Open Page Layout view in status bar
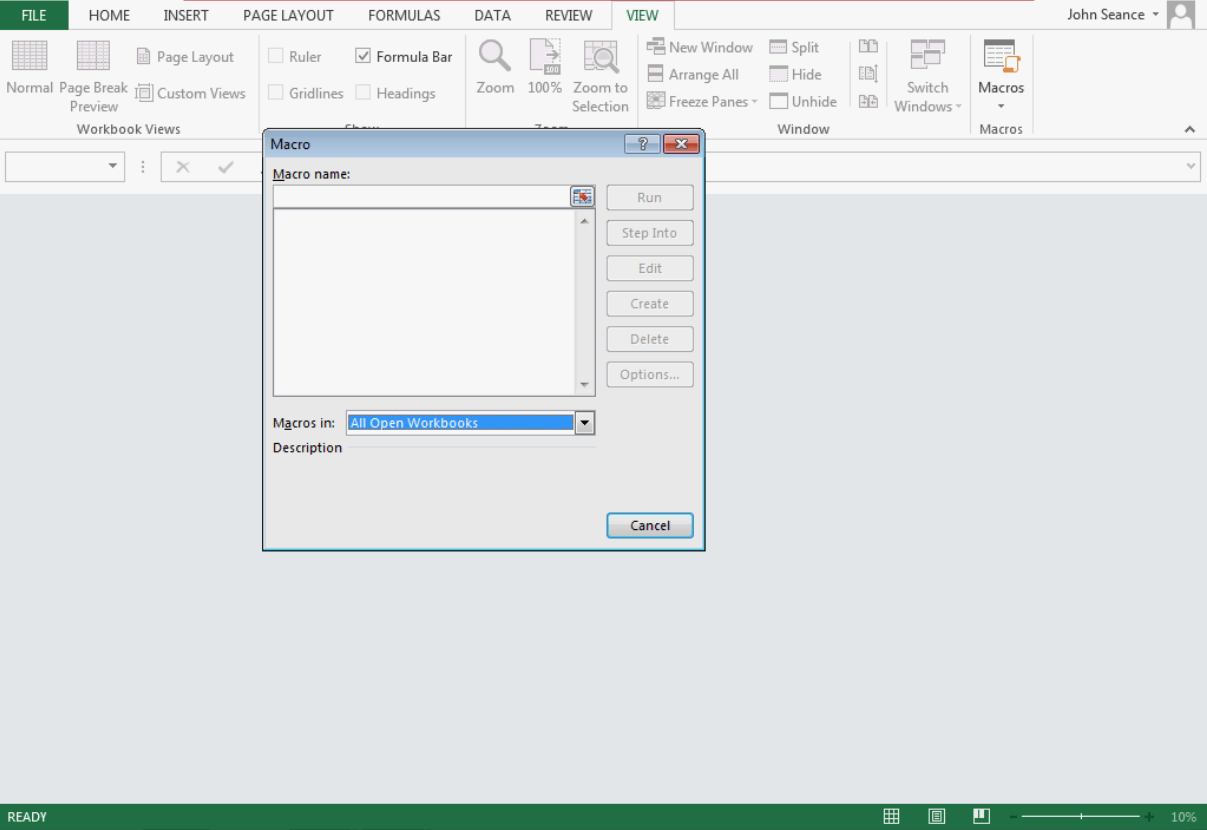The image size is (1207, 830). tap(937, 817)
